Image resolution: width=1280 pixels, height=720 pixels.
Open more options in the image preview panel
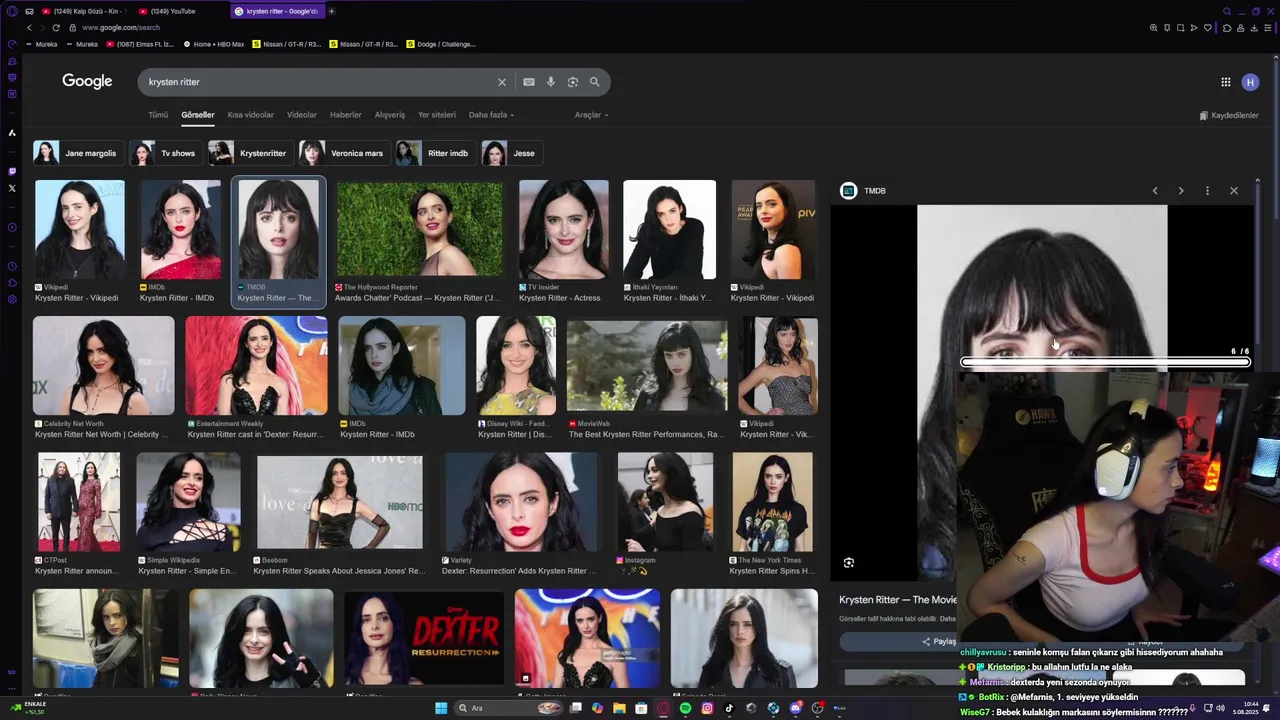[1207, 191]
